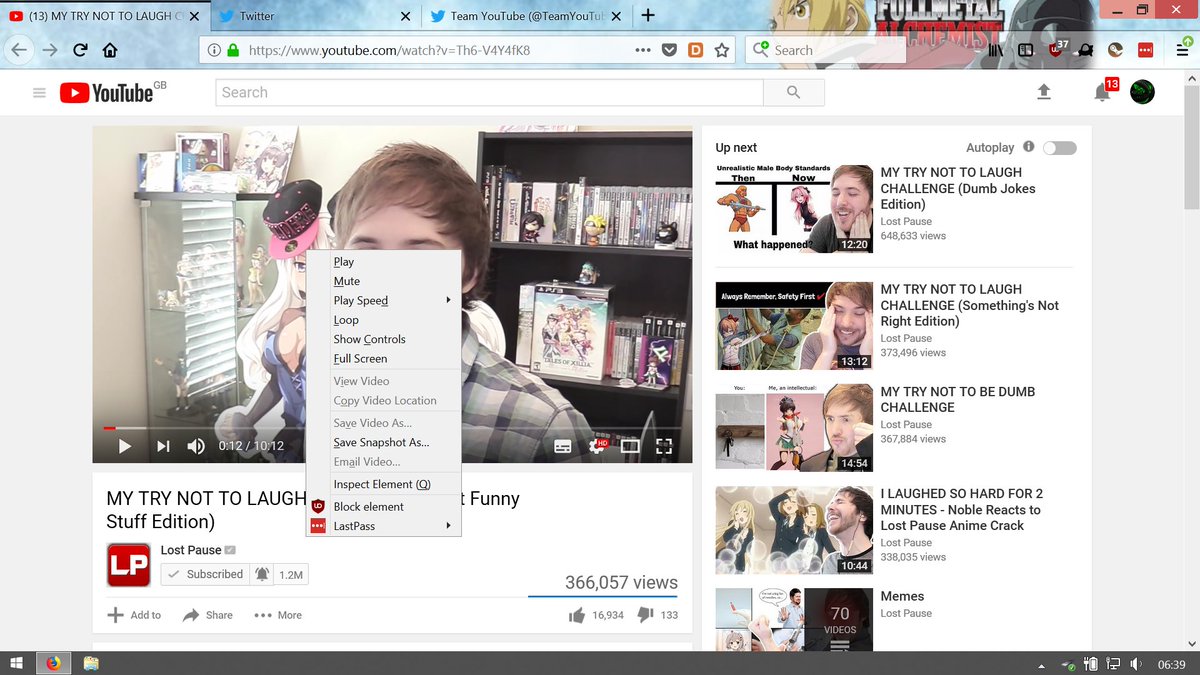
Task: Choose Save Snapshot As in context menu
Action: (x=383, y=442)
